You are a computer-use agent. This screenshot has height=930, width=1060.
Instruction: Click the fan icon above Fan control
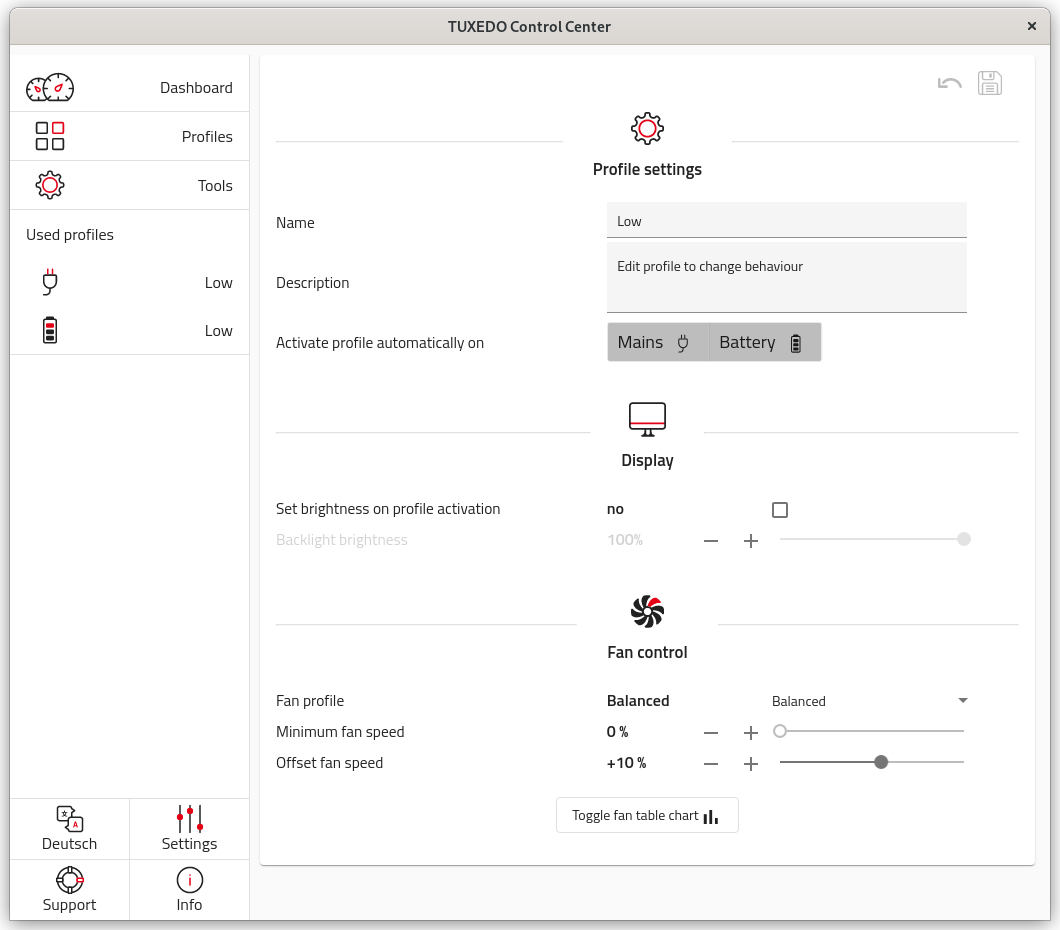(x=647, y=610)
